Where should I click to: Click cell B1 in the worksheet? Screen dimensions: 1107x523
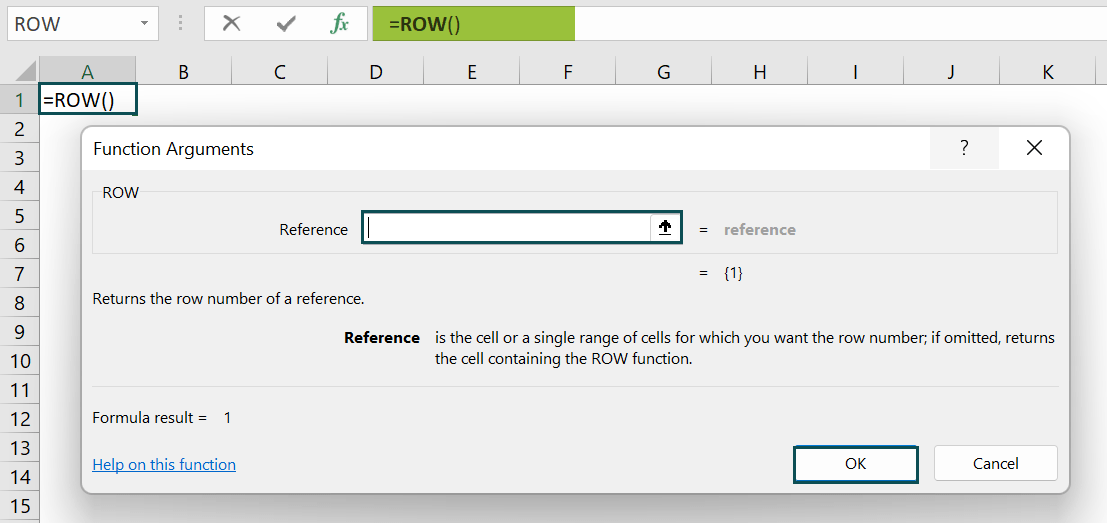pyautogui.click(x=184, y=100)
